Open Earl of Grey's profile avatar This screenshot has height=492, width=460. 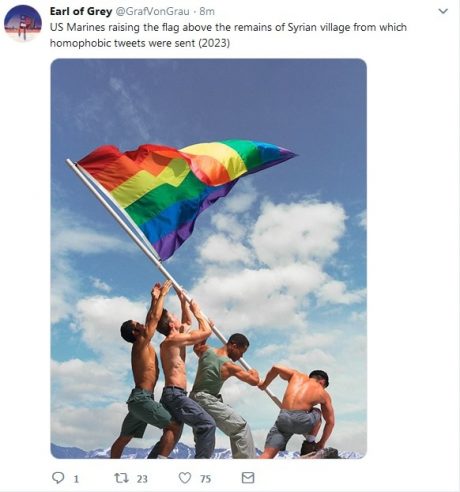23,23
